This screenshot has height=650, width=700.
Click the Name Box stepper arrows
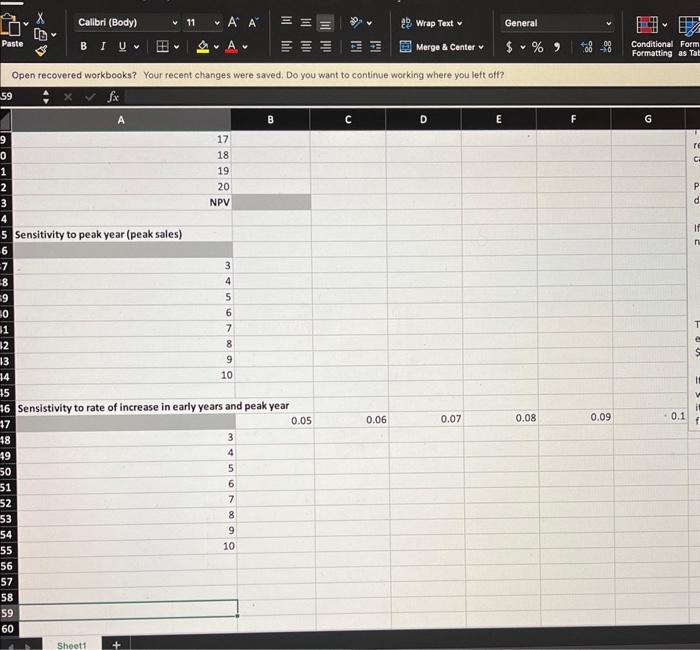point(46,96)
